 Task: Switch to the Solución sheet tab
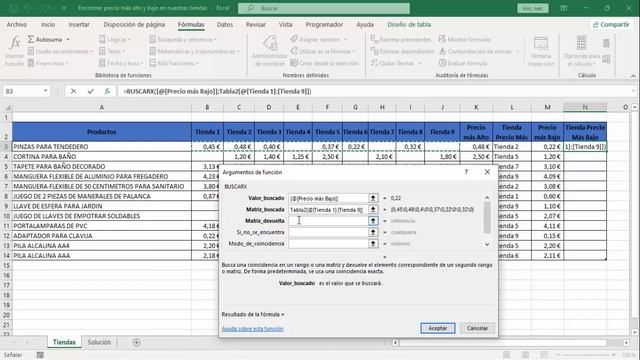point(99,342)
